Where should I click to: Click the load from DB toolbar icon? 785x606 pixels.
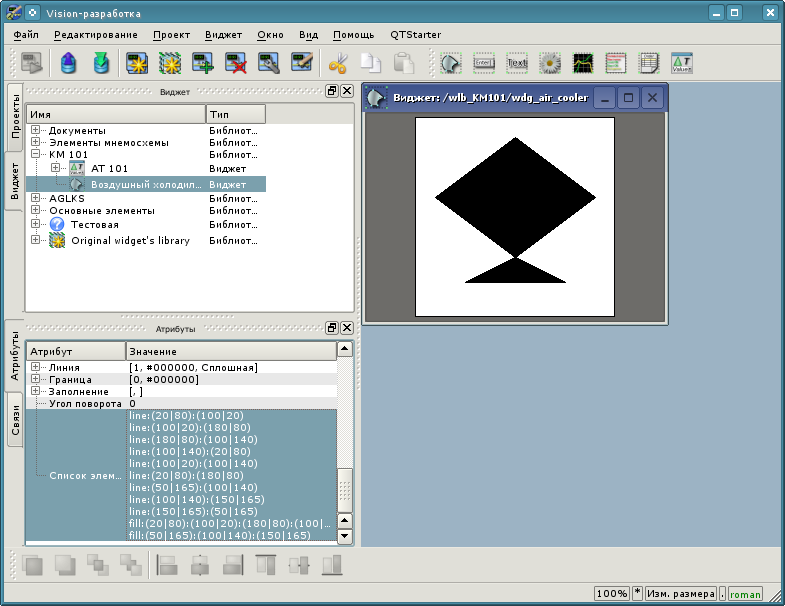[69, 64]
